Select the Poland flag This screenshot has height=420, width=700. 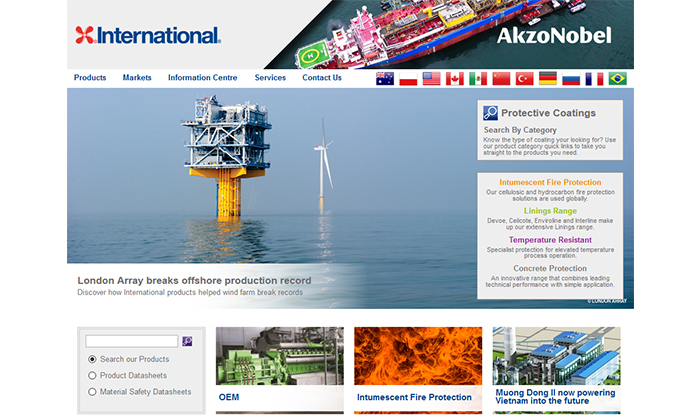click(x=408, y=79)
